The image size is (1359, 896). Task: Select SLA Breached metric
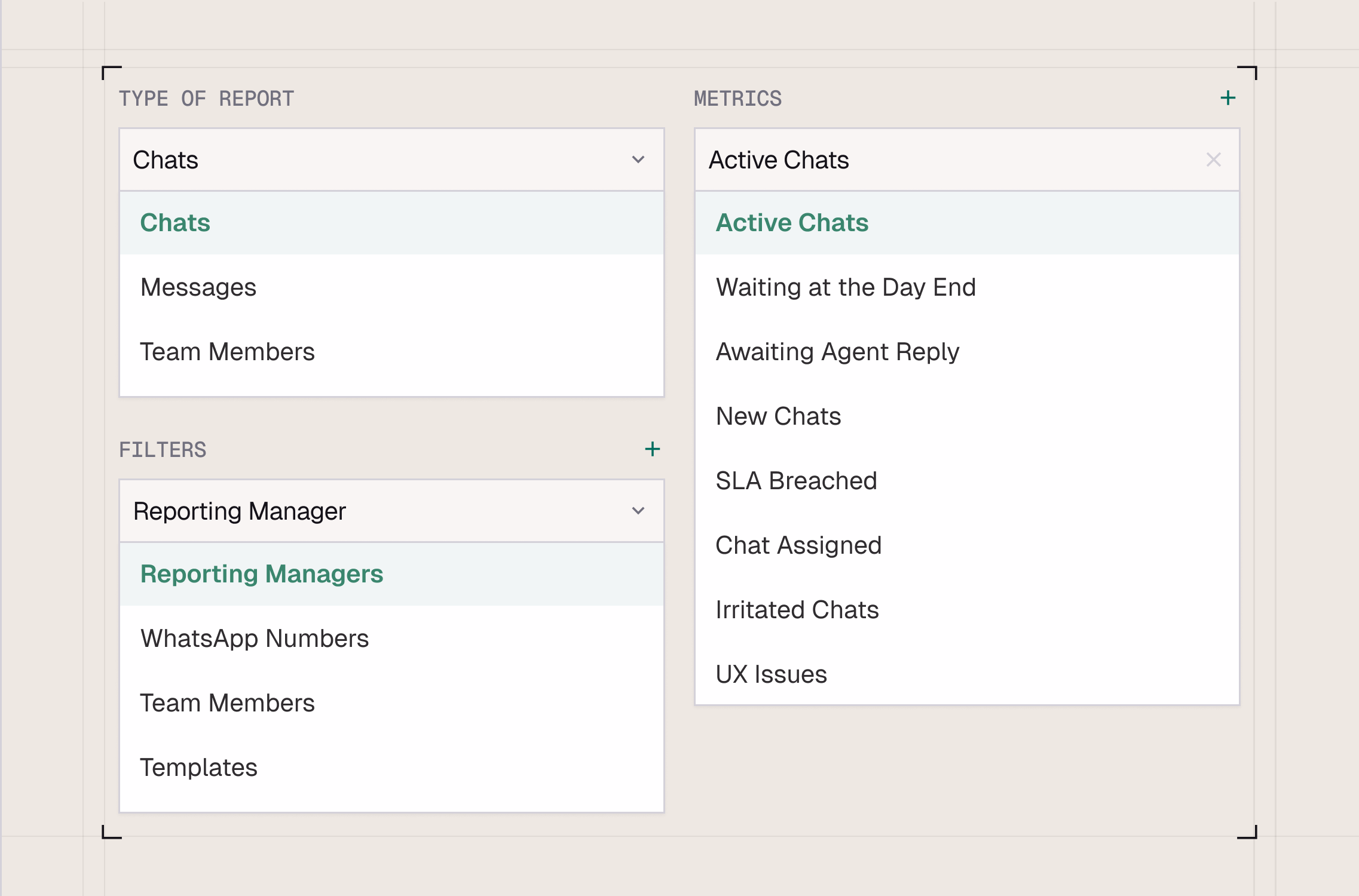point(796,481)
